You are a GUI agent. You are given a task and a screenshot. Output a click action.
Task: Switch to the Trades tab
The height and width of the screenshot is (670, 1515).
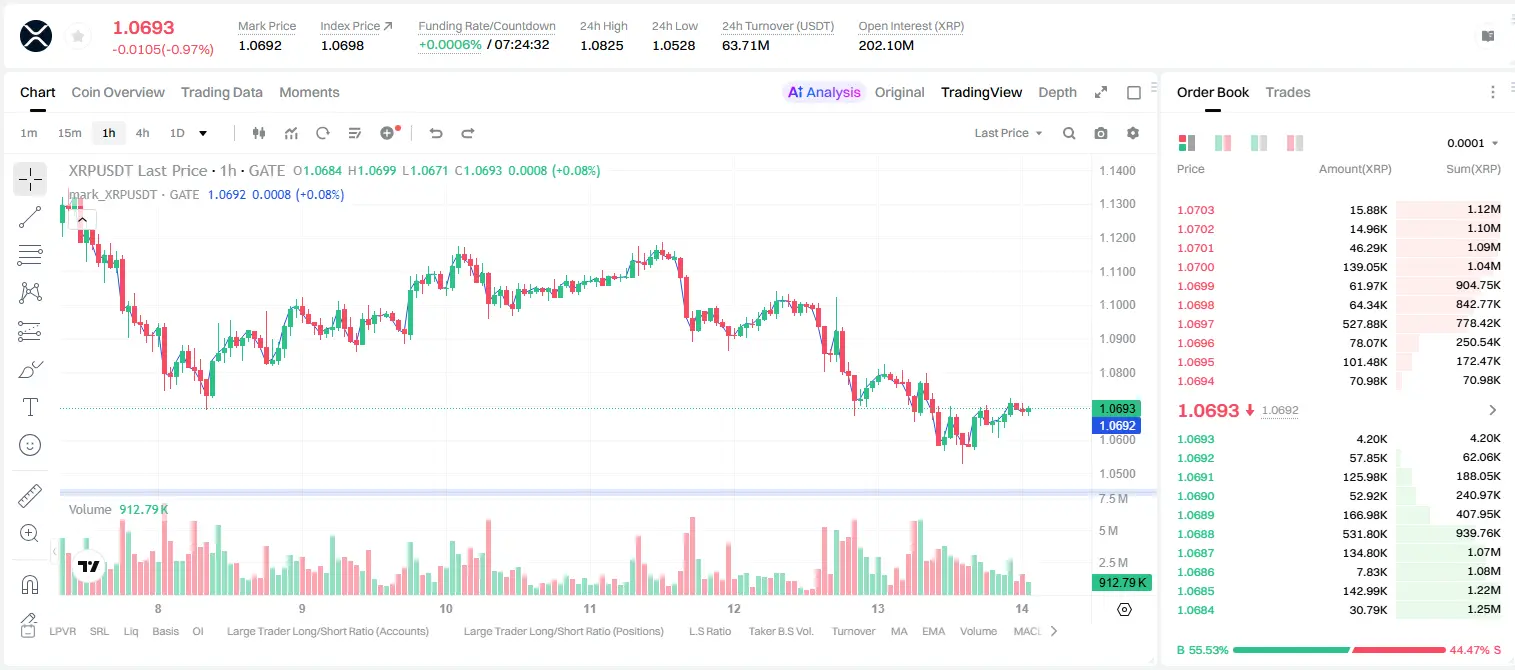1287,92
